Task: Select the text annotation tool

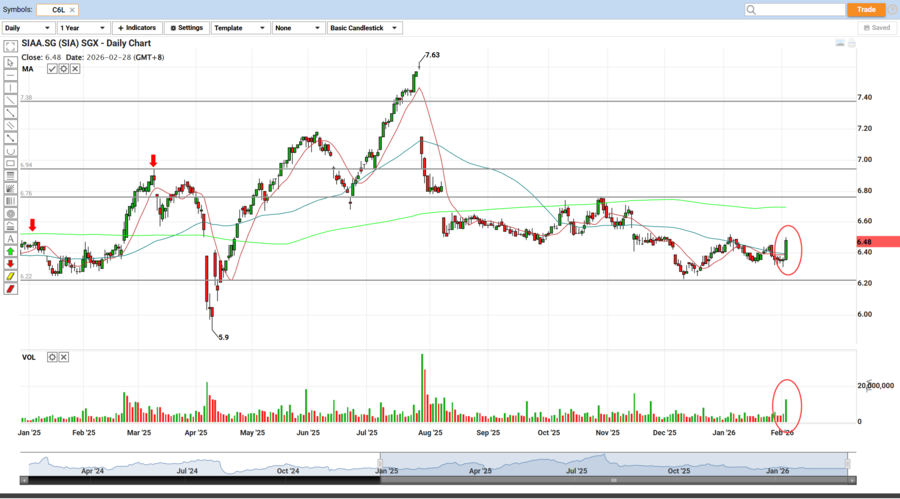Action: [x=10, y=239]
